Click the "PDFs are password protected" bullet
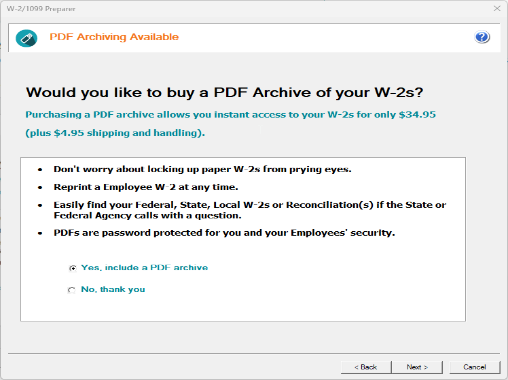The width and height of the screenshot is (508, 380). [224, 233]
